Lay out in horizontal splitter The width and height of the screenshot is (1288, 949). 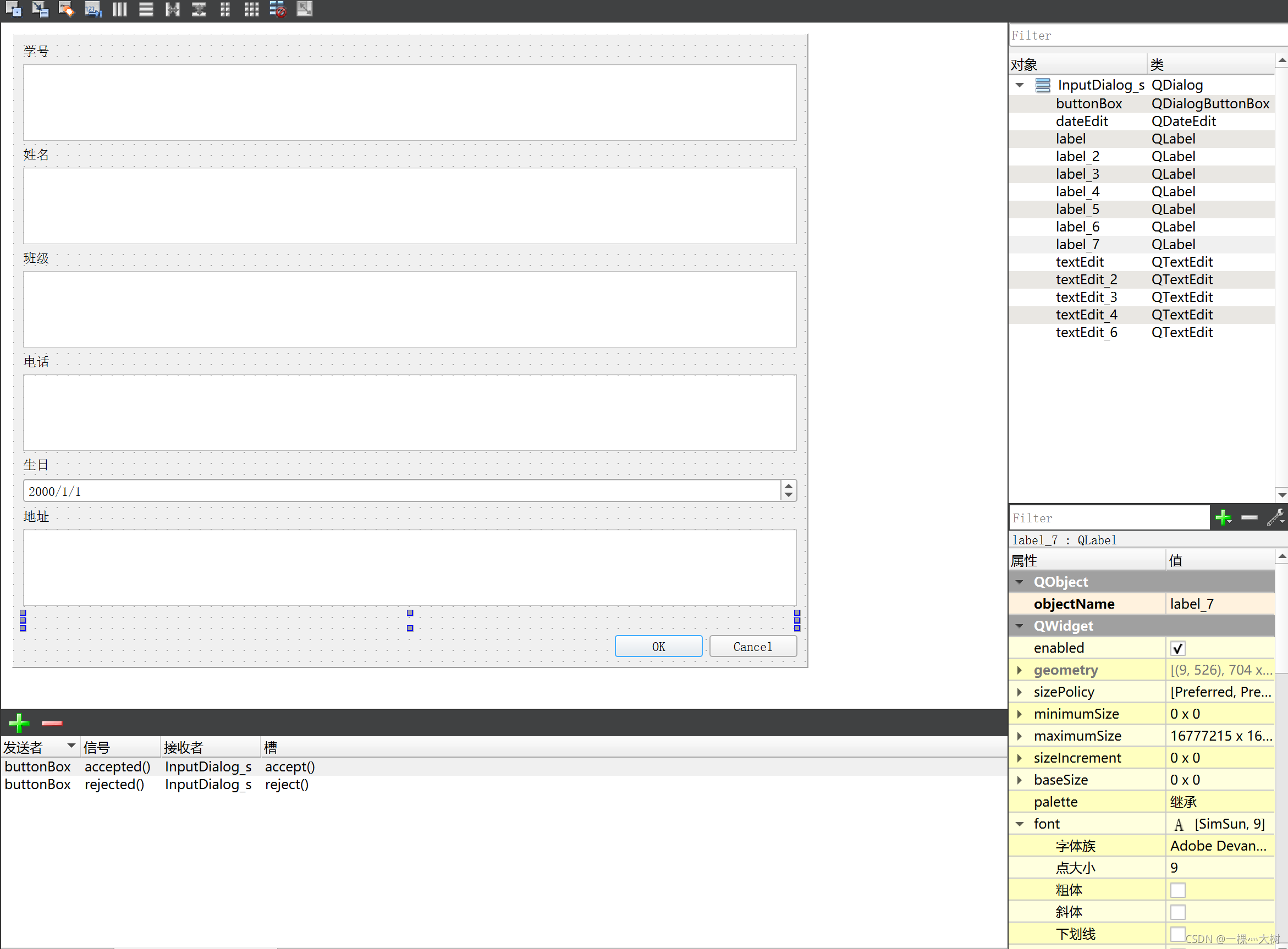(x=172, y=9)
